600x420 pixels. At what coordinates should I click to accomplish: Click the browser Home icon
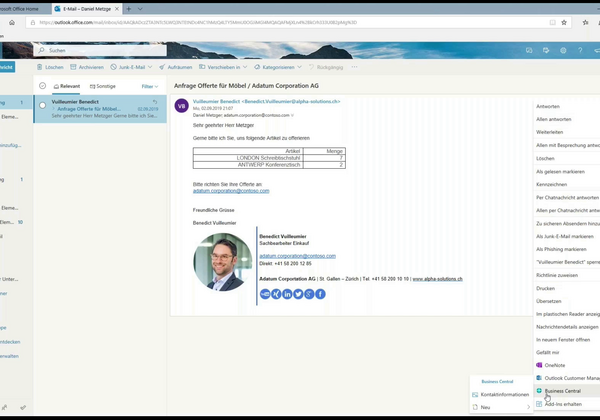click(12, 23)
